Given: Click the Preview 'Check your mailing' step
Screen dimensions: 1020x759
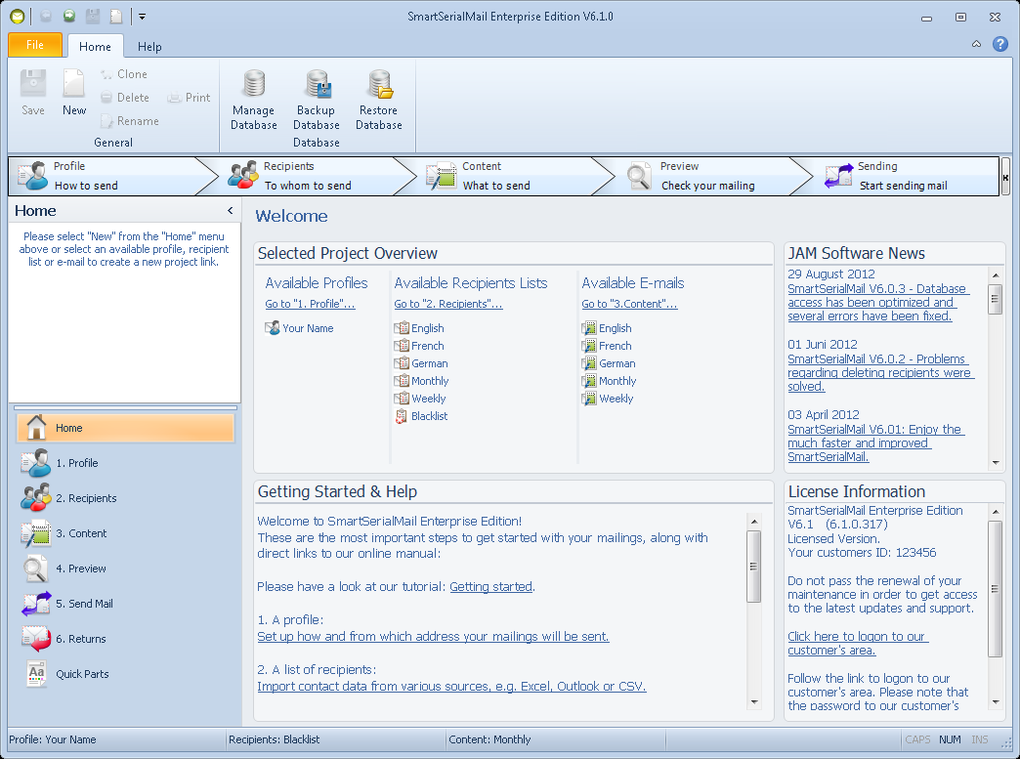Looking at the screenshot, I should coord(709,176).
